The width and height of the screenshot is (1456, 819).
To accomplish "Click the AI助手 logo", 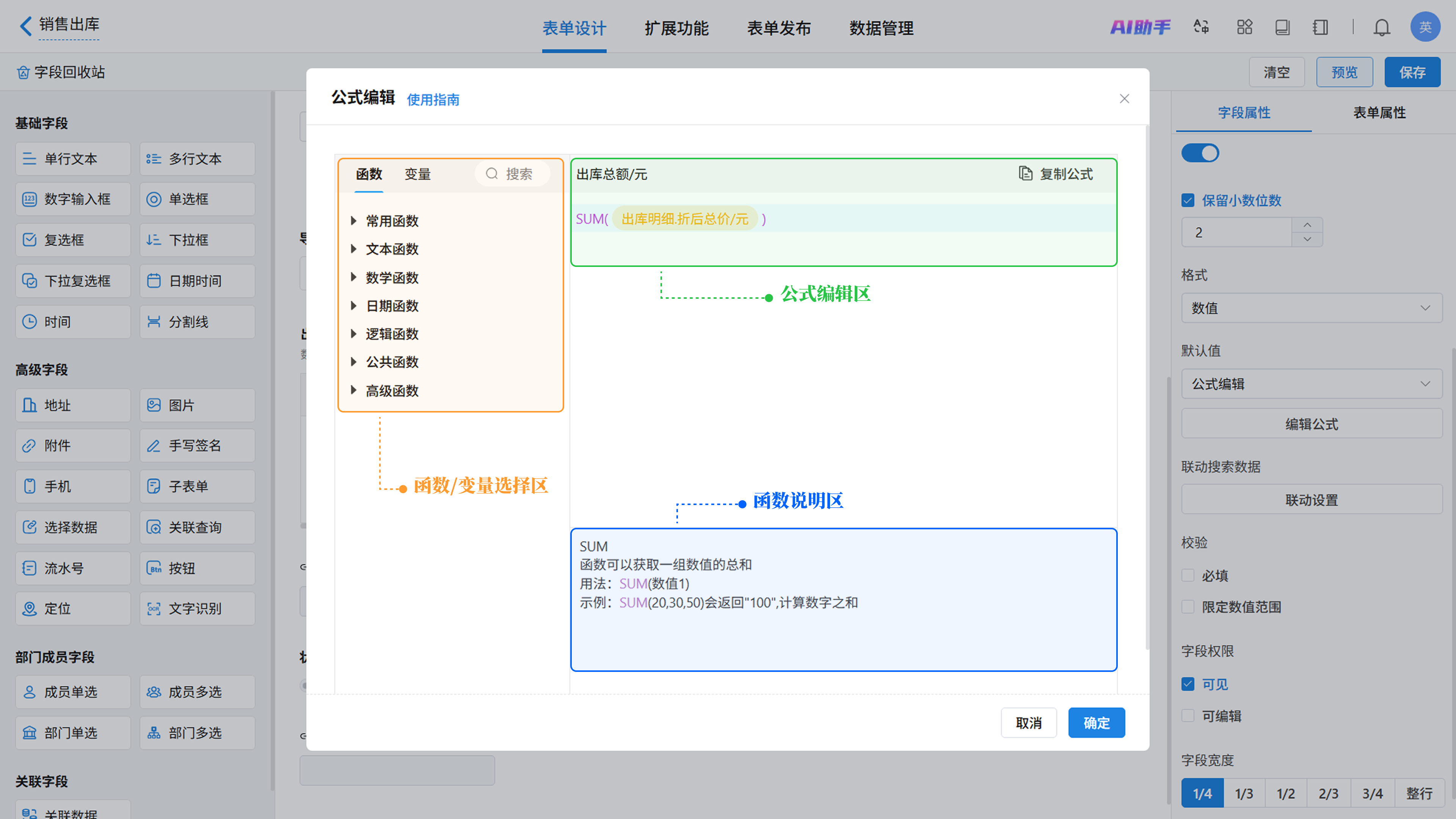I will (x=1140, y=27).
